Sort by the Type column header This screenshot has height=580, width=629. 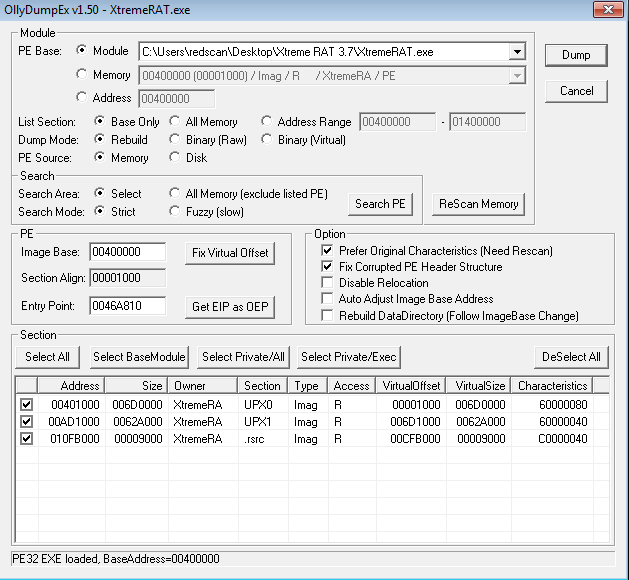[x=308, y=386]
